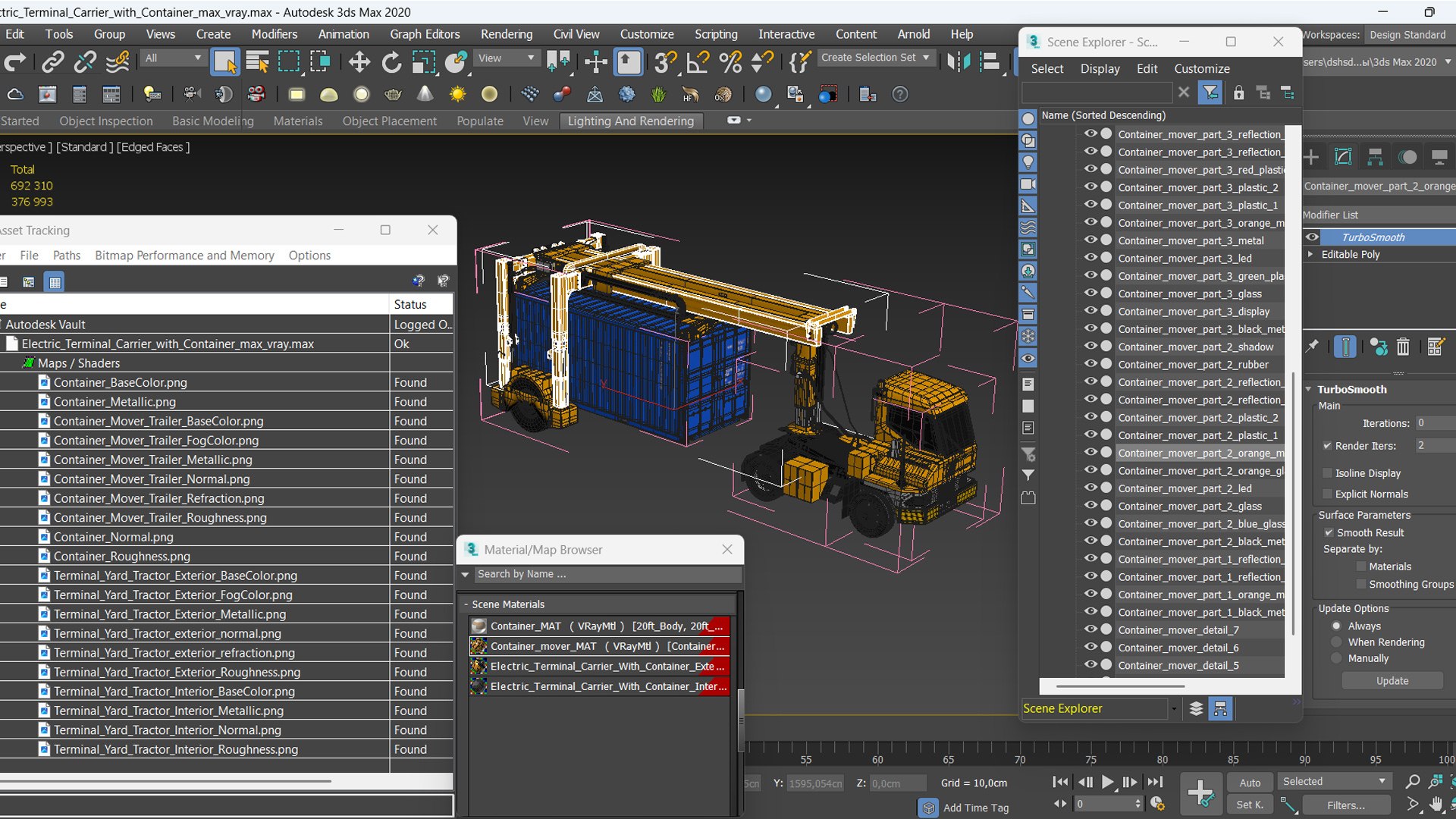The height and width of the screenshot is (819, 1456).
Task: Open the Rendering menu
Action: point(507,34)
